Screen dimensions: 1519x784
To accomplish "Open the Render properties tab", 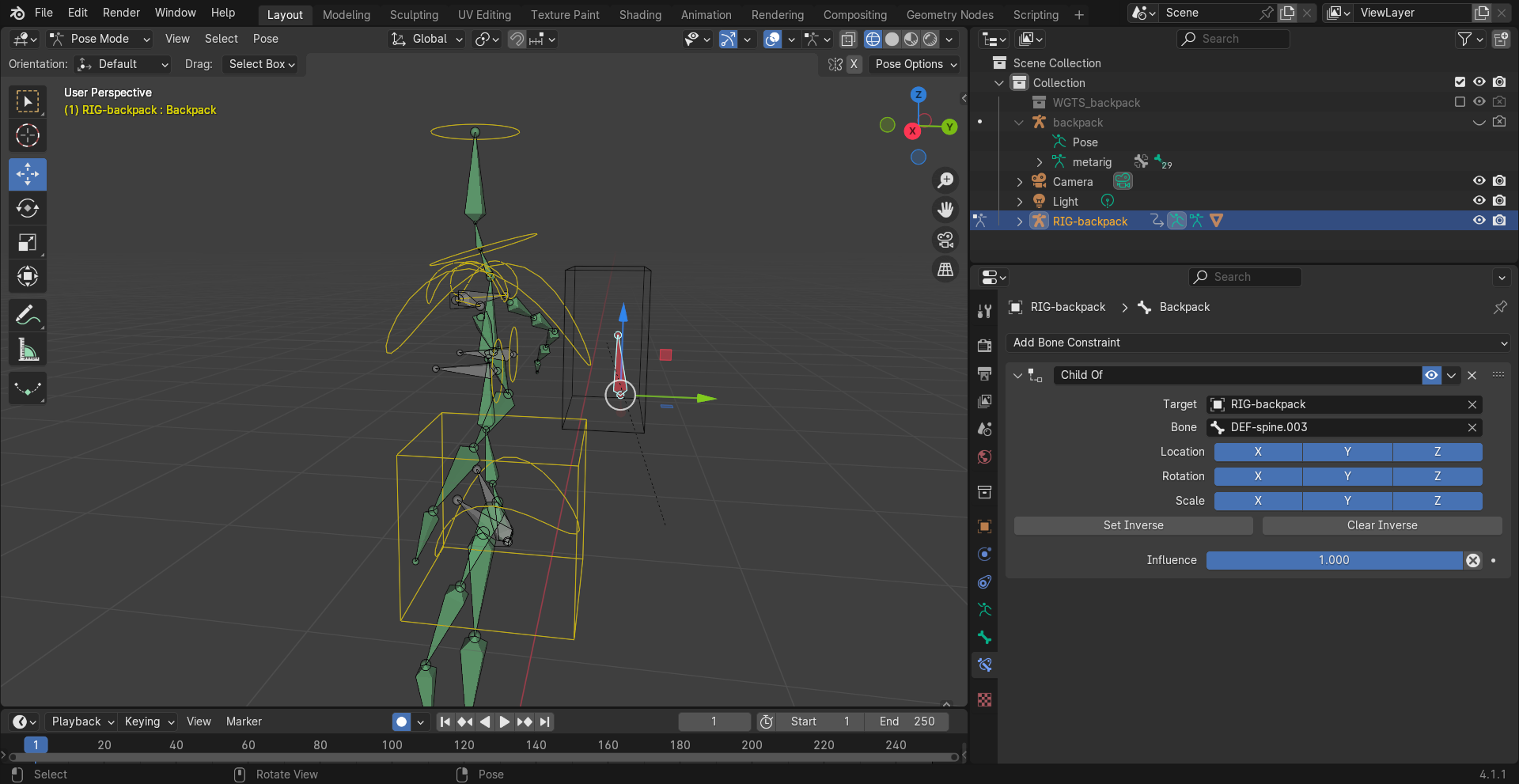I will (x=984, y=346).
